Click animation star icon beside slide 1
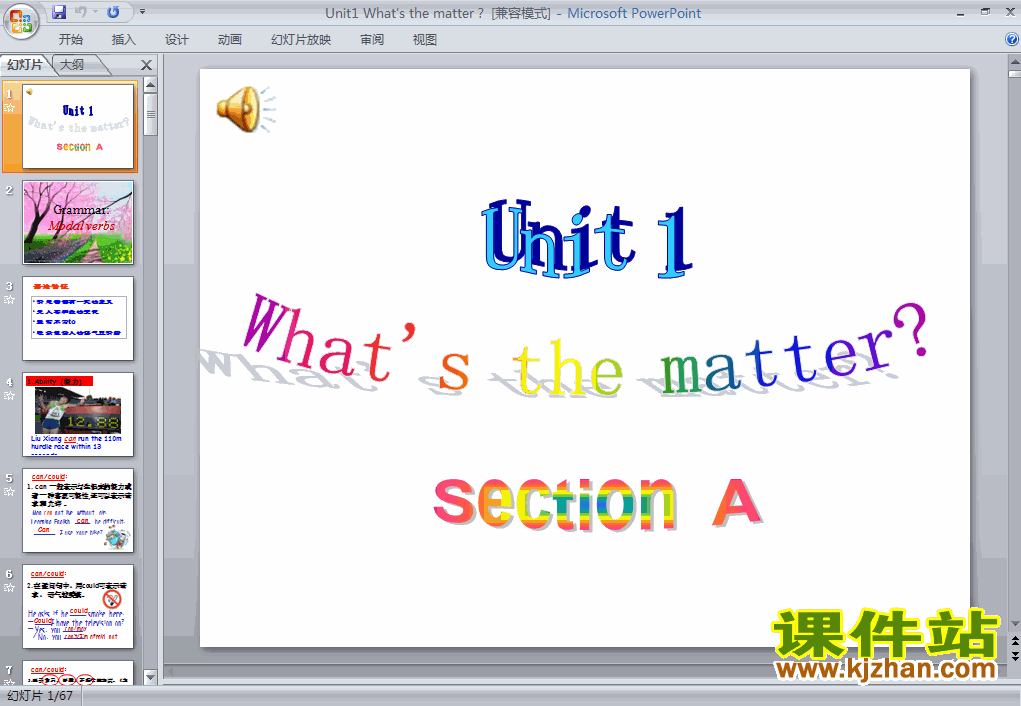Image resolution: width=1021 pixels, height=706 pixels. point(9,107)
